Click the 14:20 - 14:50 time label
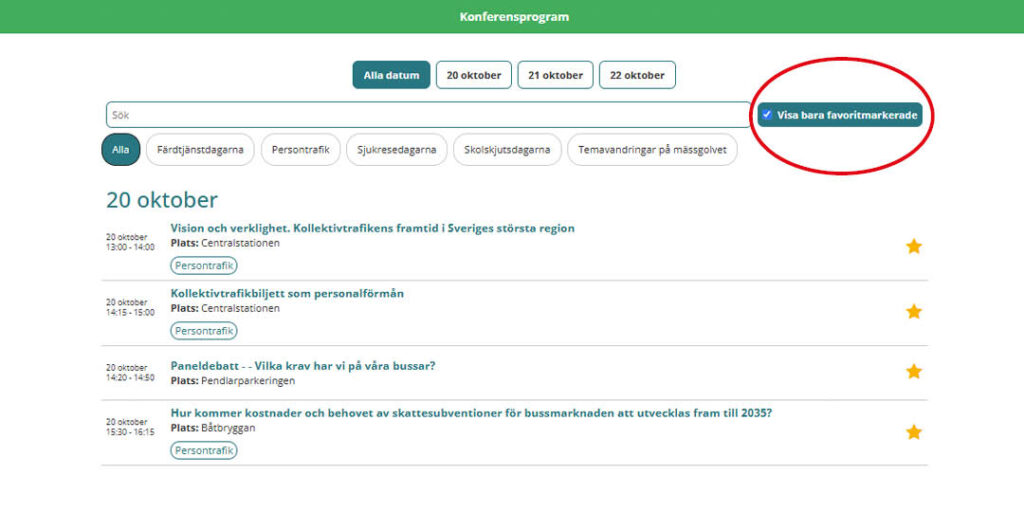 130,378
